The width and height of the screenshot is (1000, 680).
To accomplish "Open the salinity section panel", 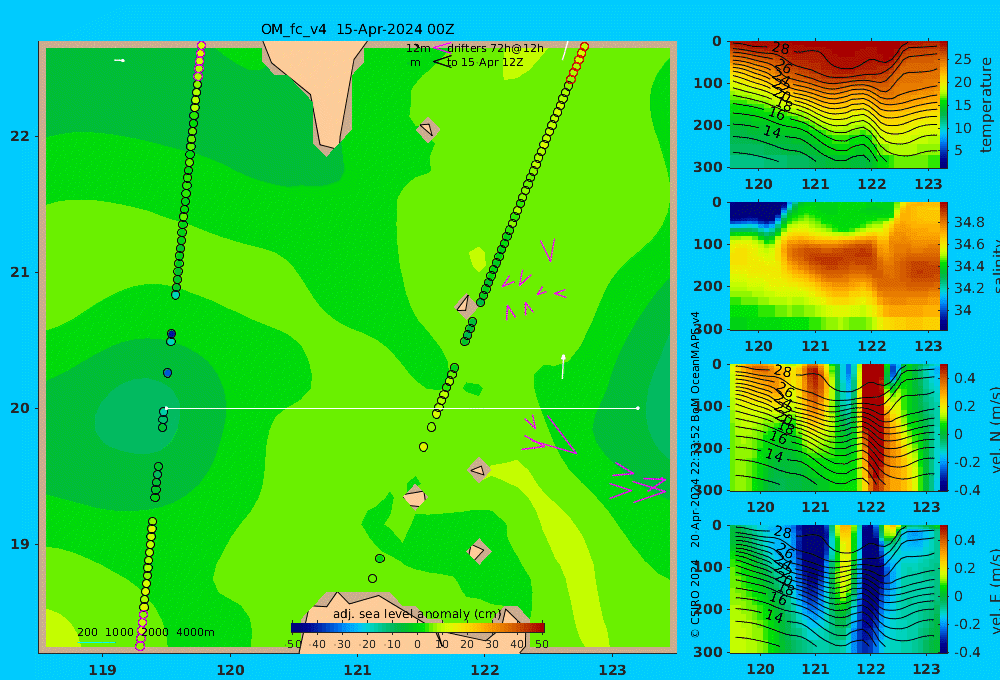I will (x=834, y=266).
